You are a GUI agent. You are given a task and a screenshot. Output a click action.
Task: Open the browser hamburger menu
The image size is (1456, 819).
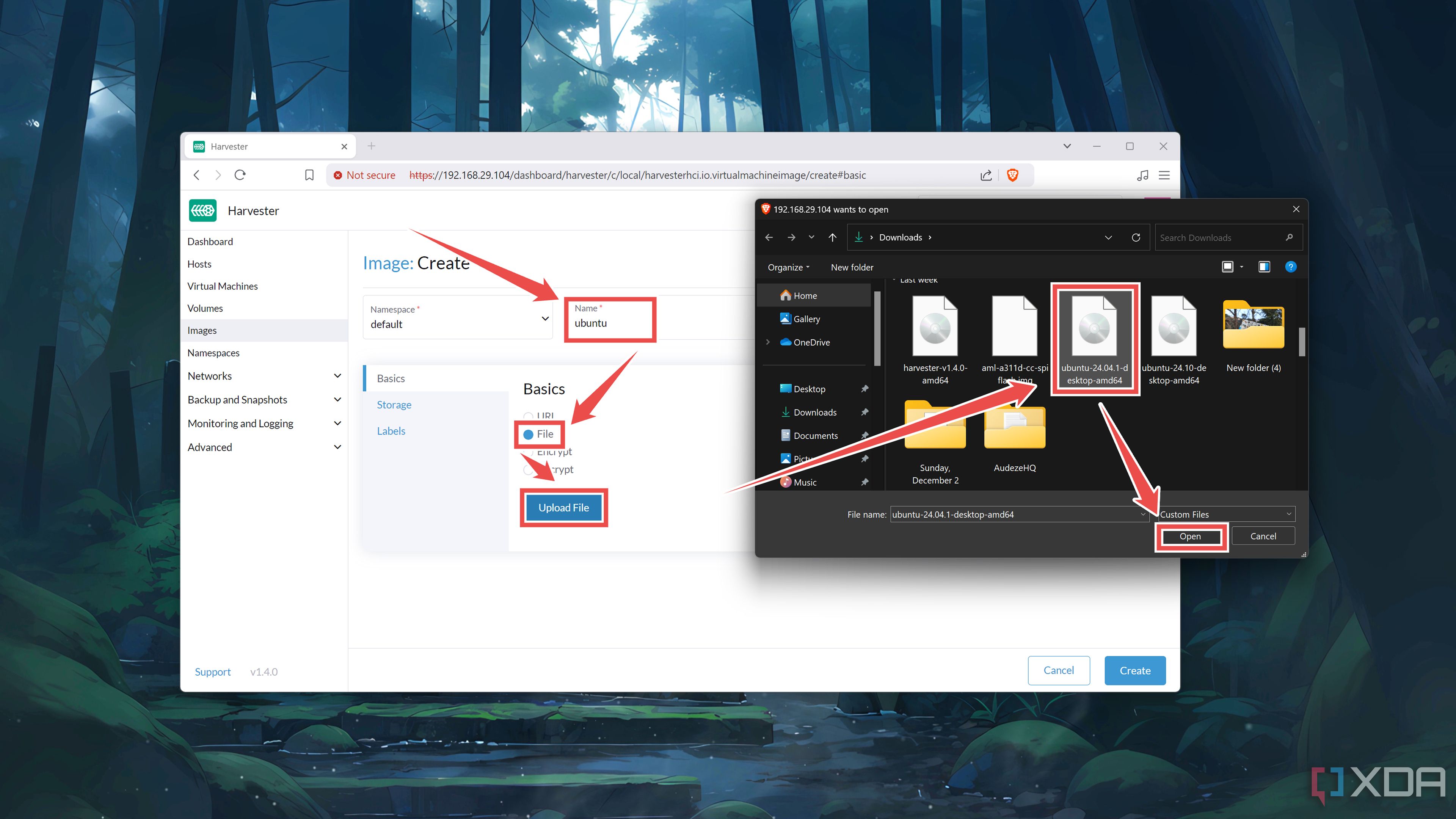pos(1164,175)
